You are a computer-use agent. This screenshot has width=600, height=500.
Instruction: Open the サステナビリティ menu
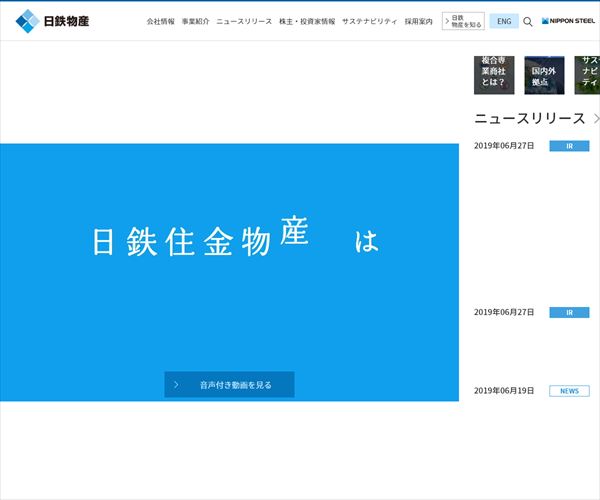(370, 21)
